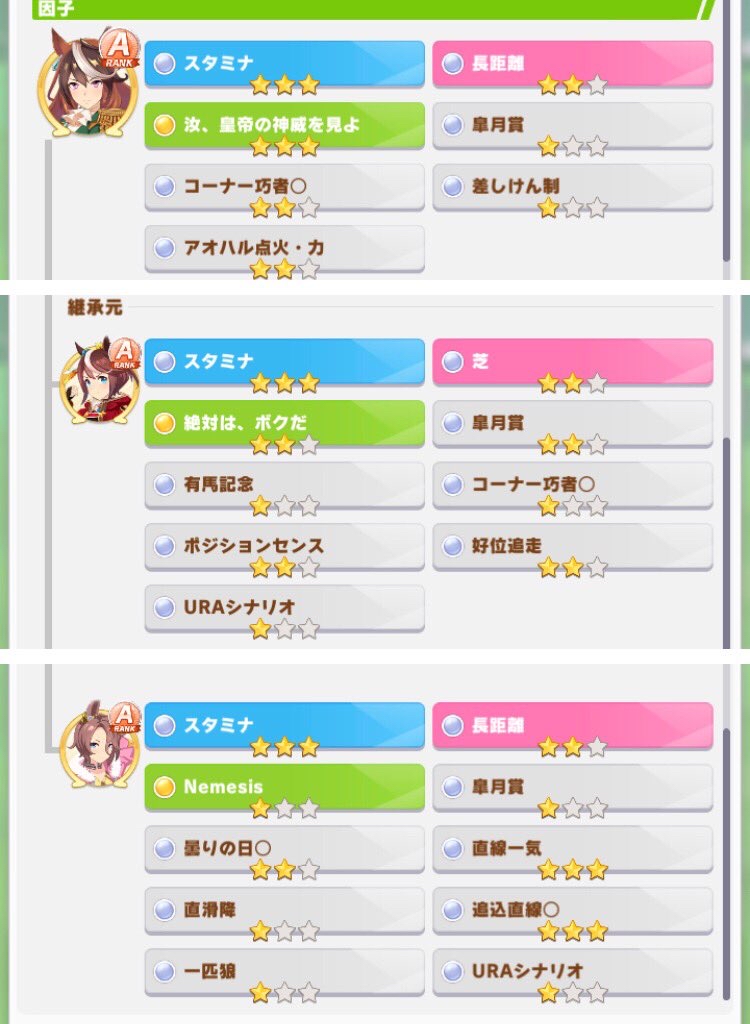
Task: Tap gold orb on 汝、皇帝の神威を見よ factor
Action: click(x=164, y=125)
